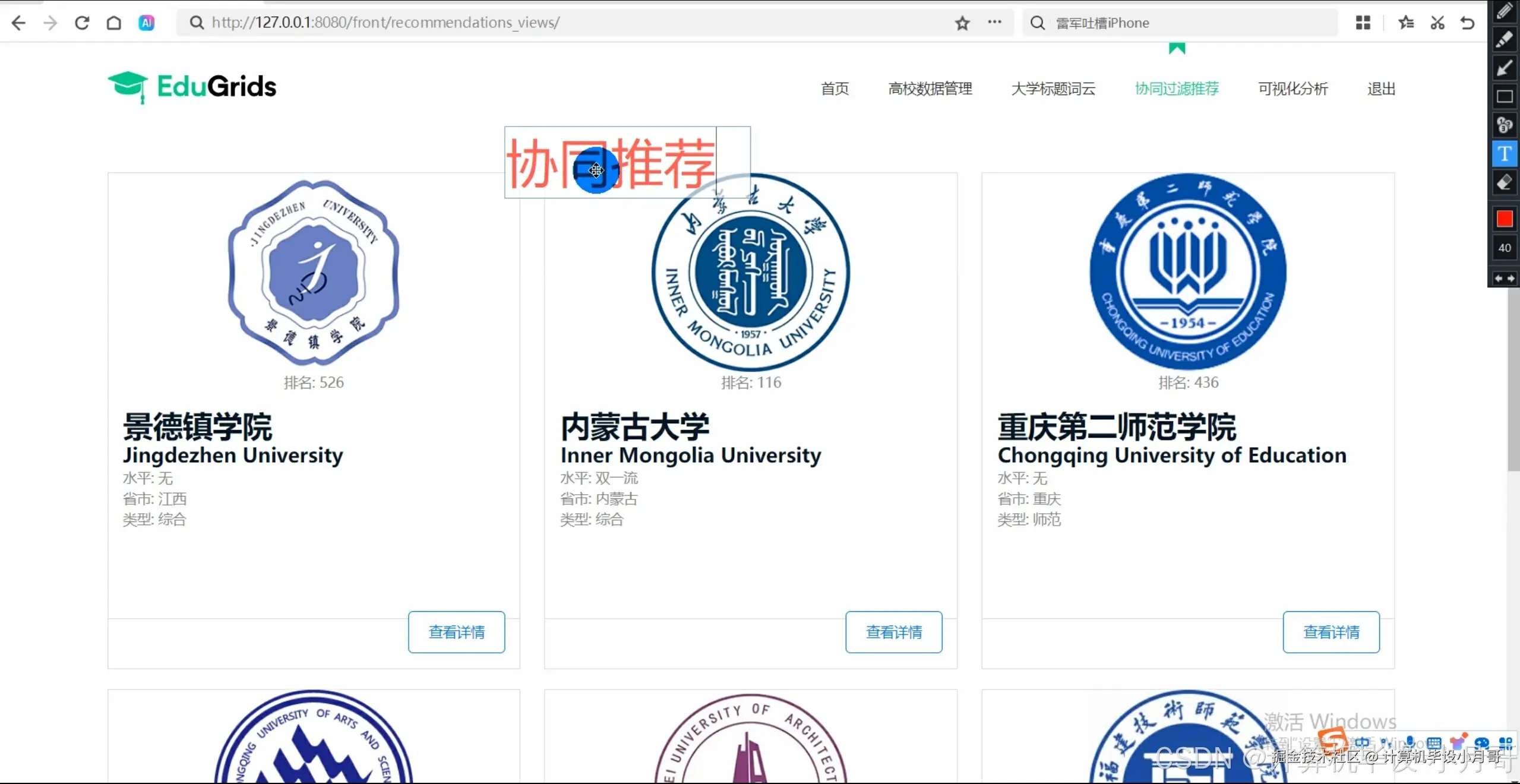
Task: Open the grid tiles menu at top right
Action: click(1363, 23)
